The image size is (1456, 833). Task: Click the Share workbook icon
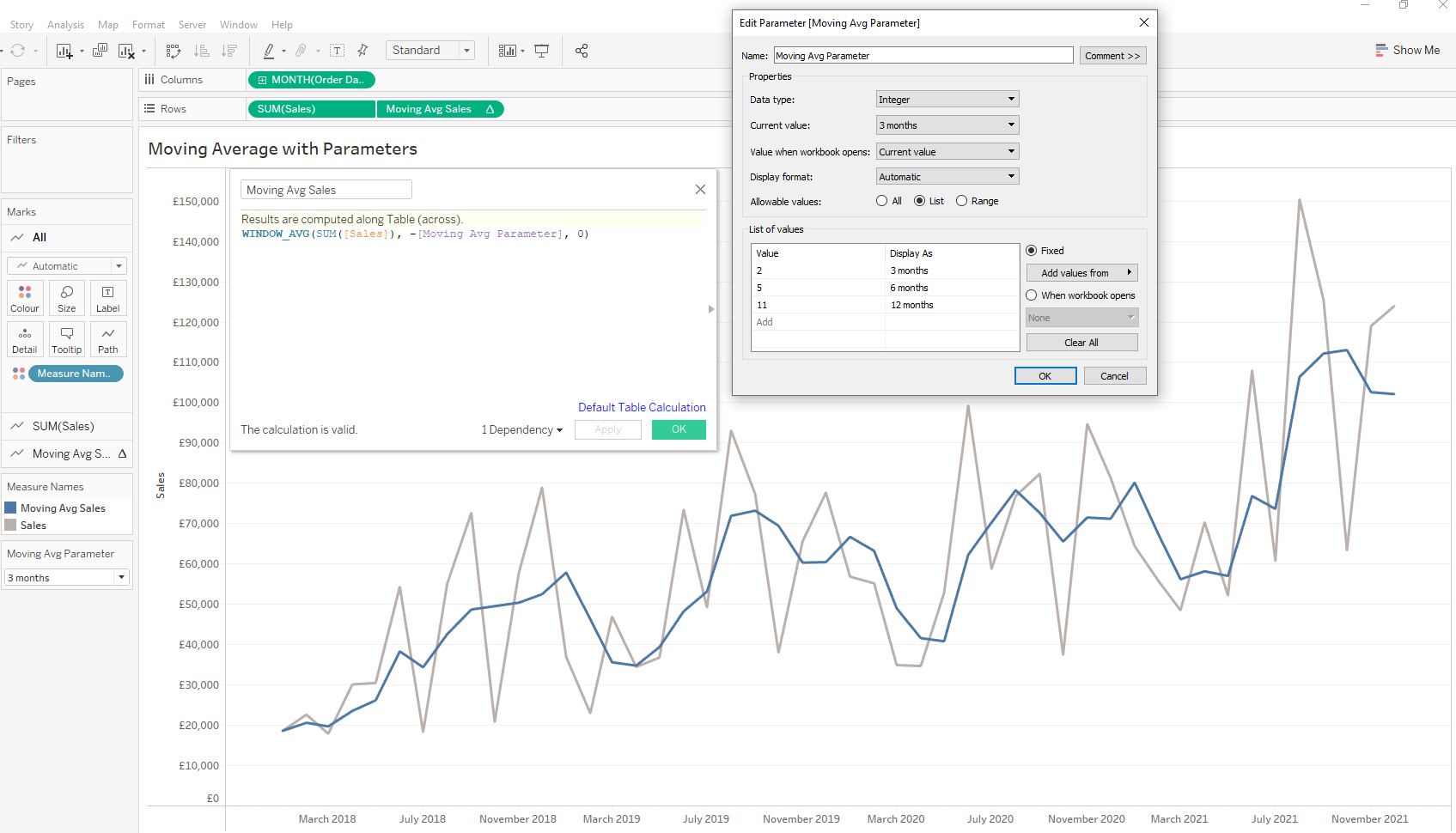(x=582, y=51)
